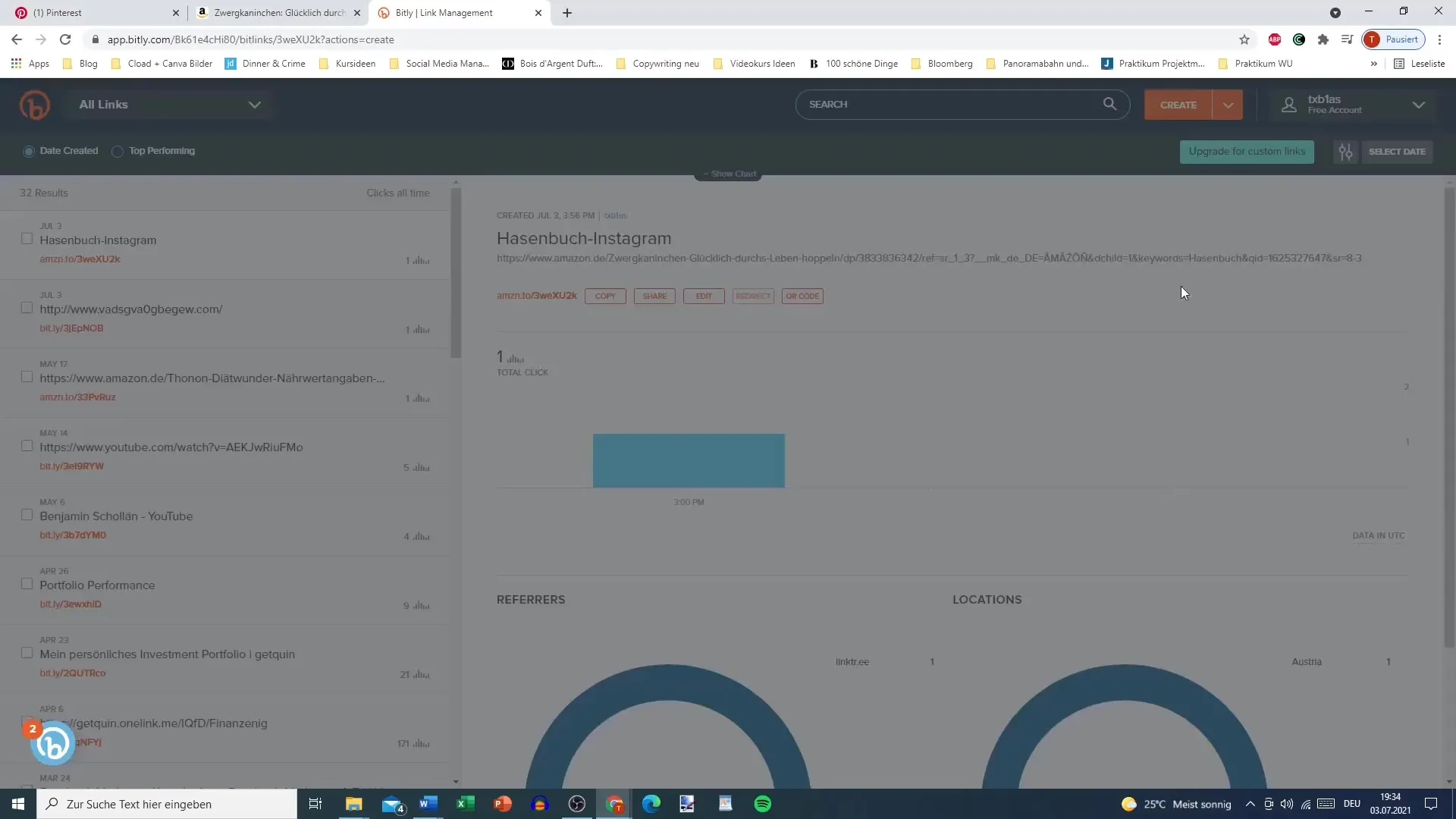Image resolution: width=1456 pixels, height=819 pixels.
Task: Open the Chrome tab search dropdown
Action: [x=1335, y=13]
